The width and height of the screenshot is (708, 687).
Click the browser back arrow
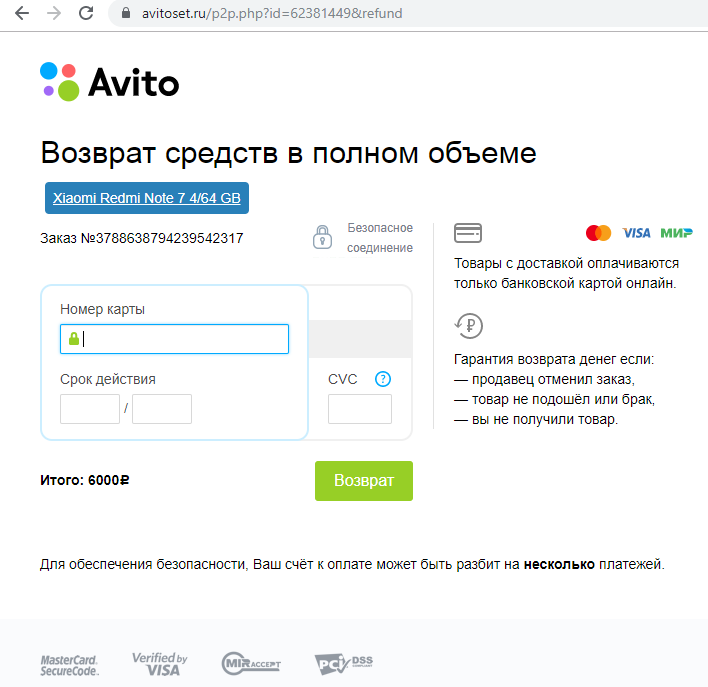(x=22, y=13)
